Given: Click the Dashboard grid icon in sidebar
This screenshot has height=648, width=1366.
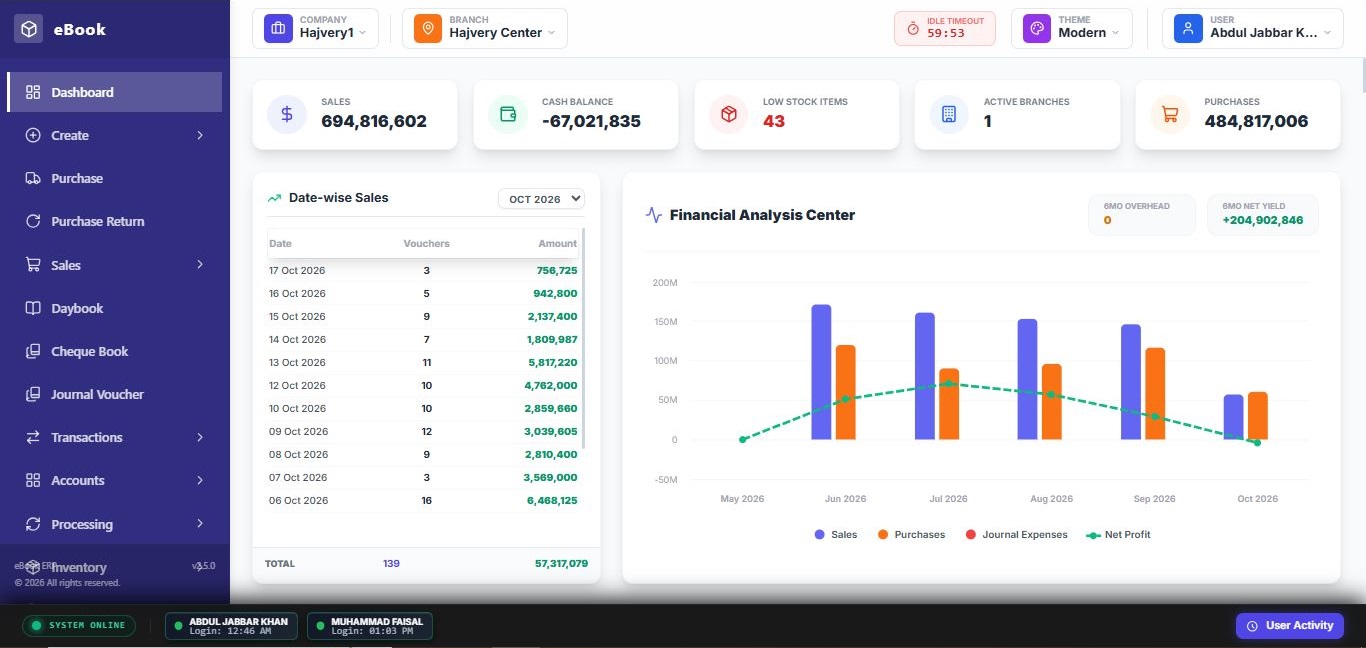Looking at the screenshot, I should coord(33,92).
